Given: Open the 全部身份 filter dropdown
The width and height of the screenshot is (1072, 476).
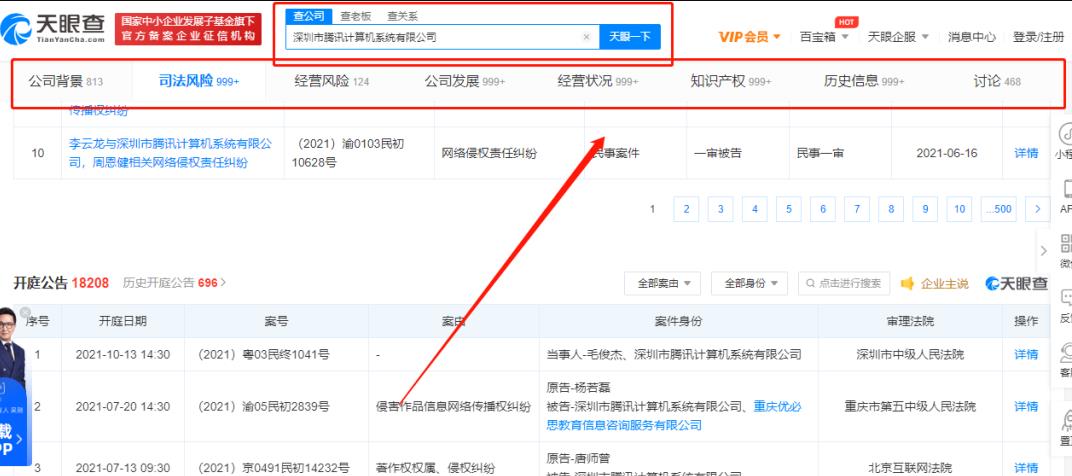Looking at the screenshot, I should [x=749, y=283].
